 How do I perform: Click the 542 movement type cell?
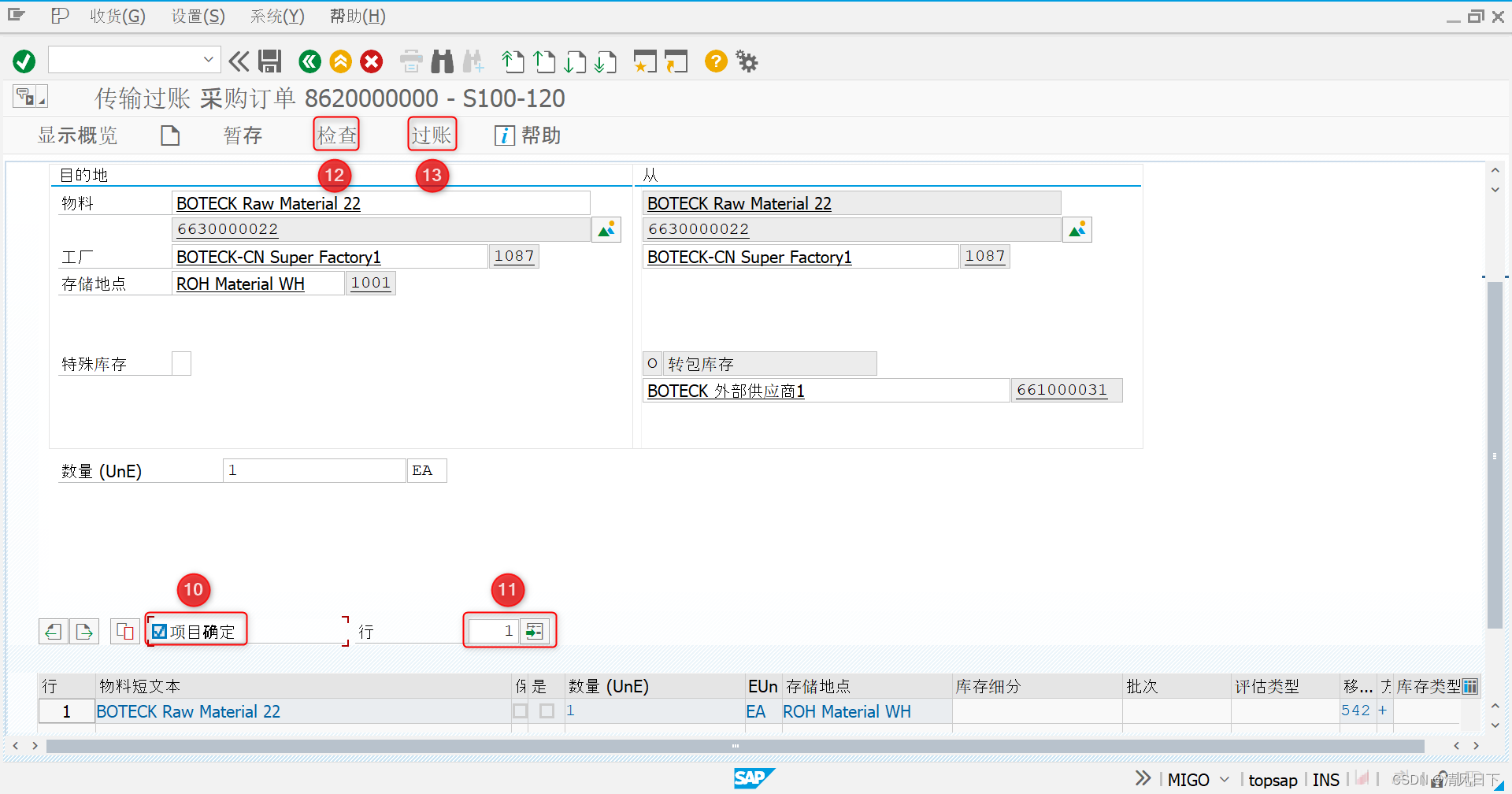1358,711
